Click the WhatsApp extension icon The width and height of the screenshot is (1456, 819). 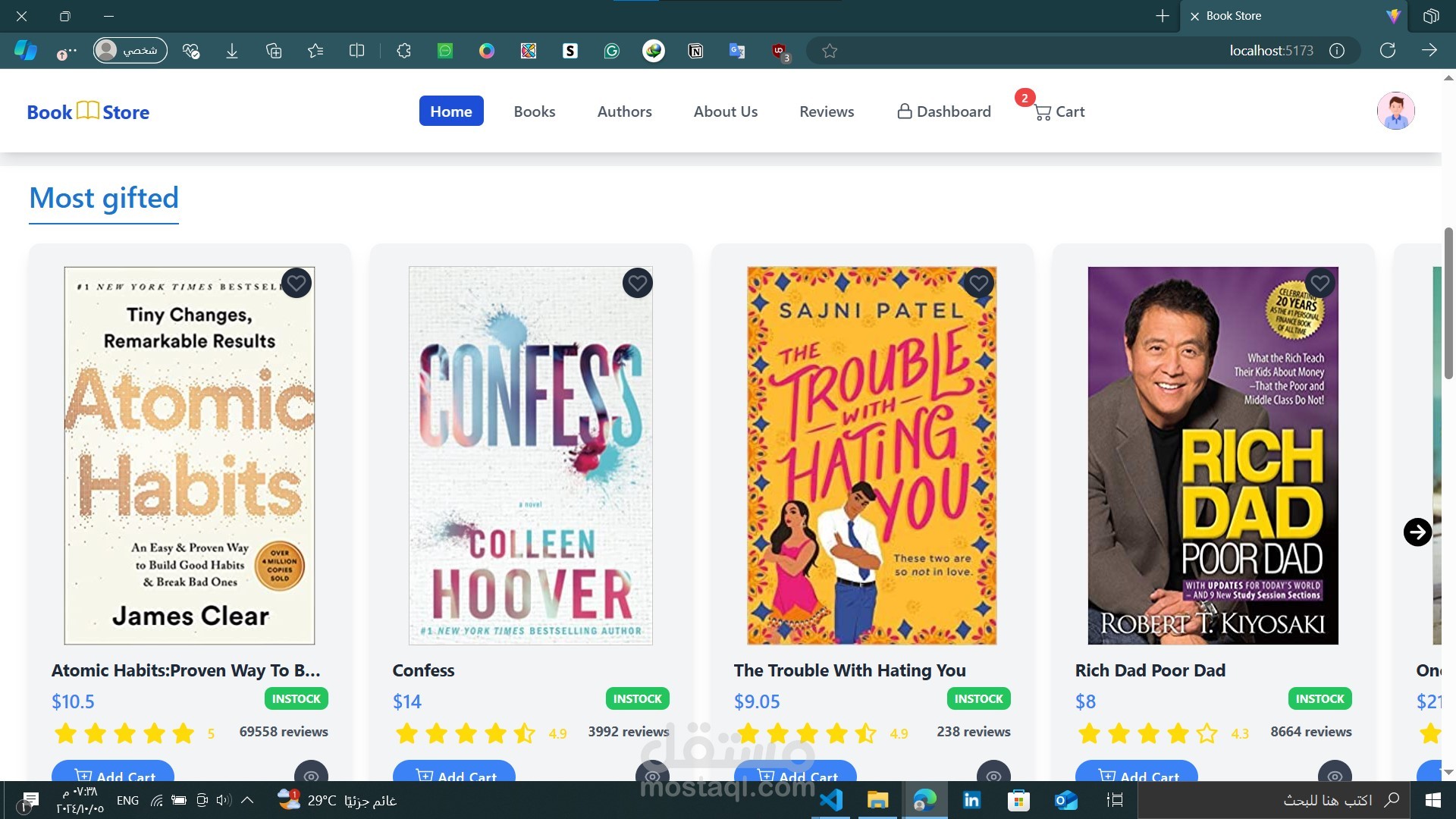[445, 50]
